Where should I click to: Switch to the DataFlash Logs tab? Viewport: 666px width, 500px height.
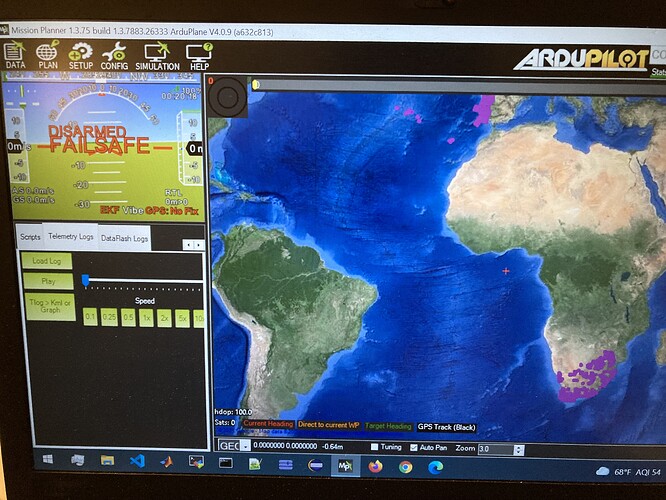click(x=124, y=238)
